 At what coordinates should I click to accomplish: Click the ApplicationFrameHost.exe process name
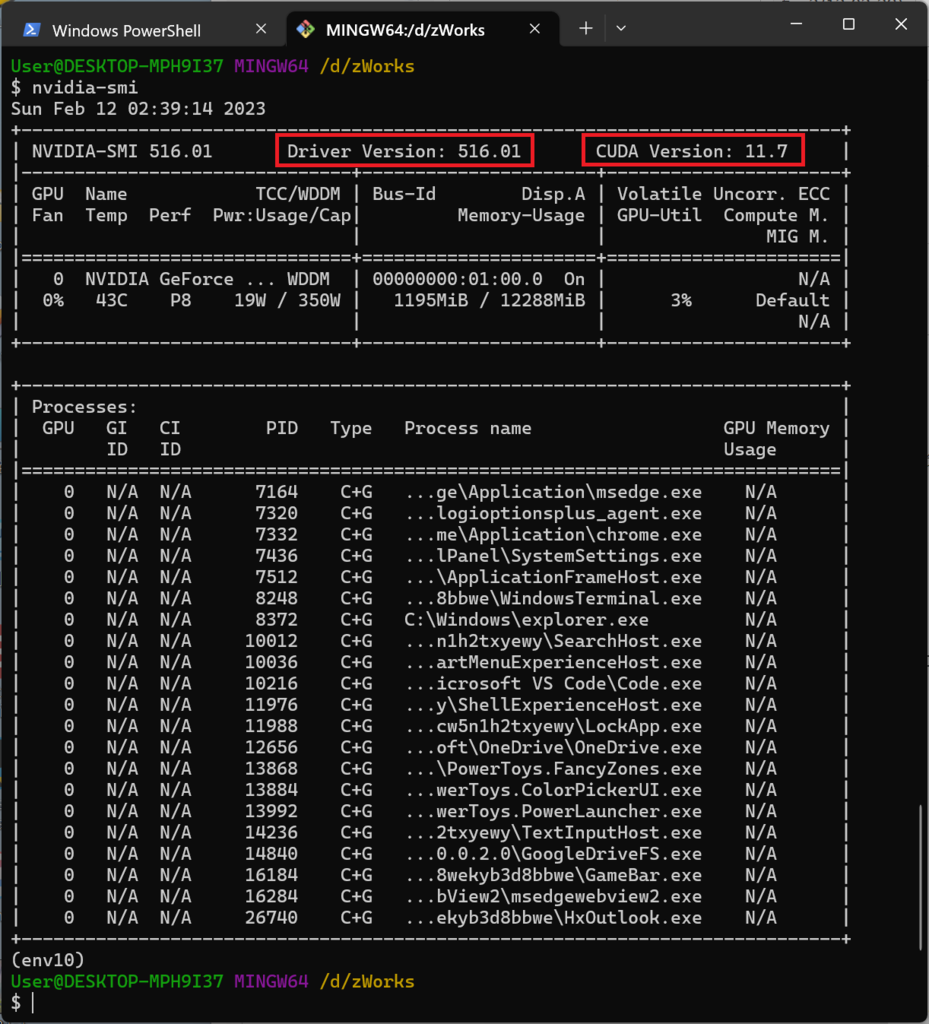click(x=554, y=577)
